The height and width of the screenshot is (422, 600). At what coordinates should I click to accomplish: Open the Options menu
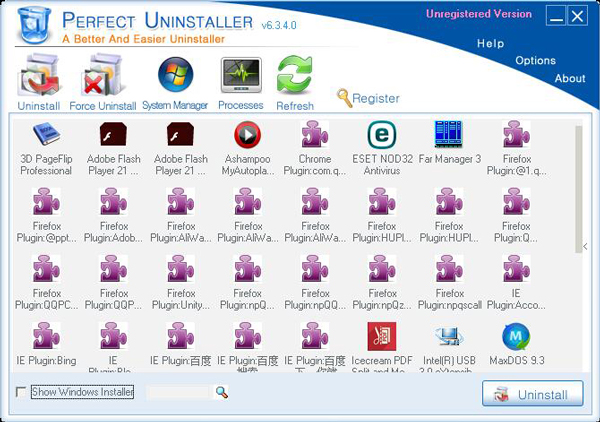[535, 60]
